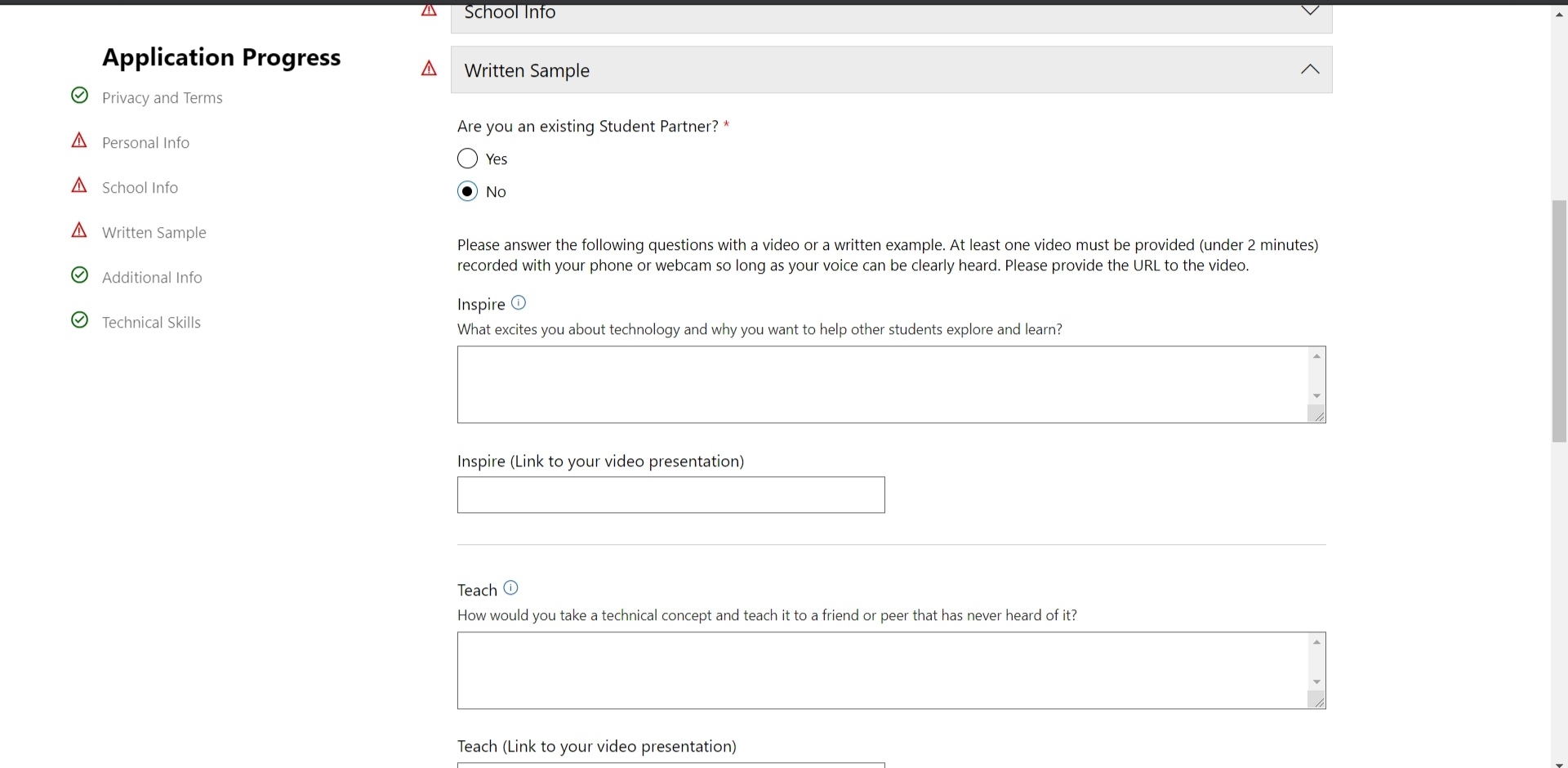
Task: Click Technical Skills green checkmark icon
Action: (79, 320)
